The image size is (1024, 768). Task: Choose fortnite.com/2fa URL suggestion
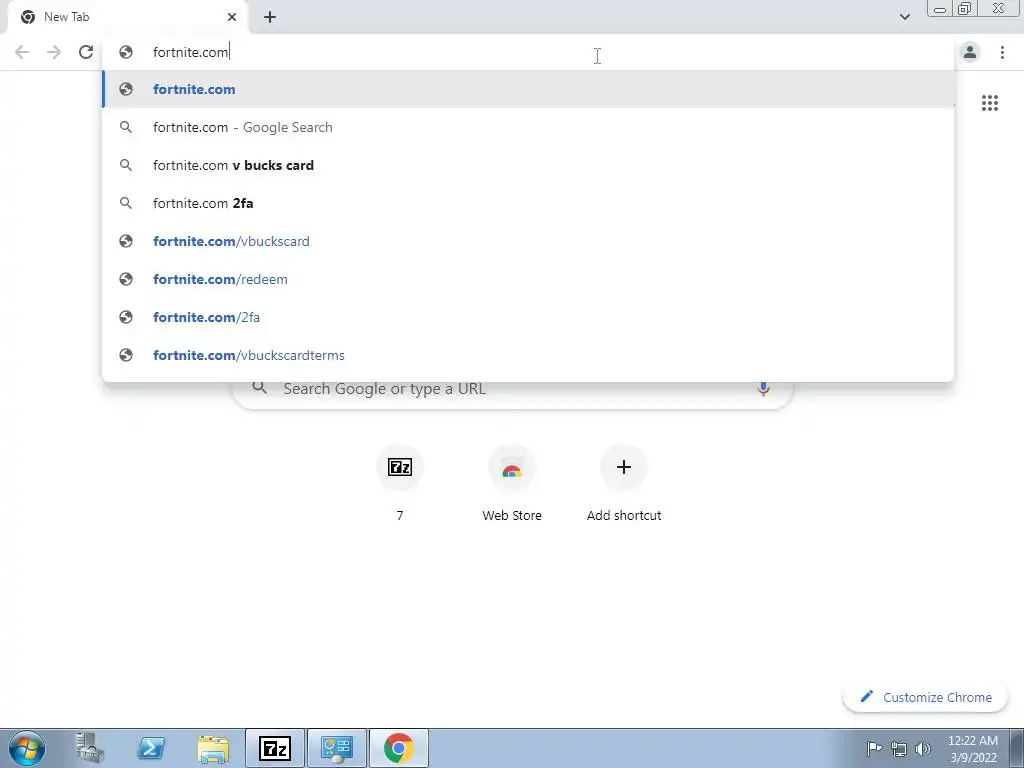click(528, 317)
